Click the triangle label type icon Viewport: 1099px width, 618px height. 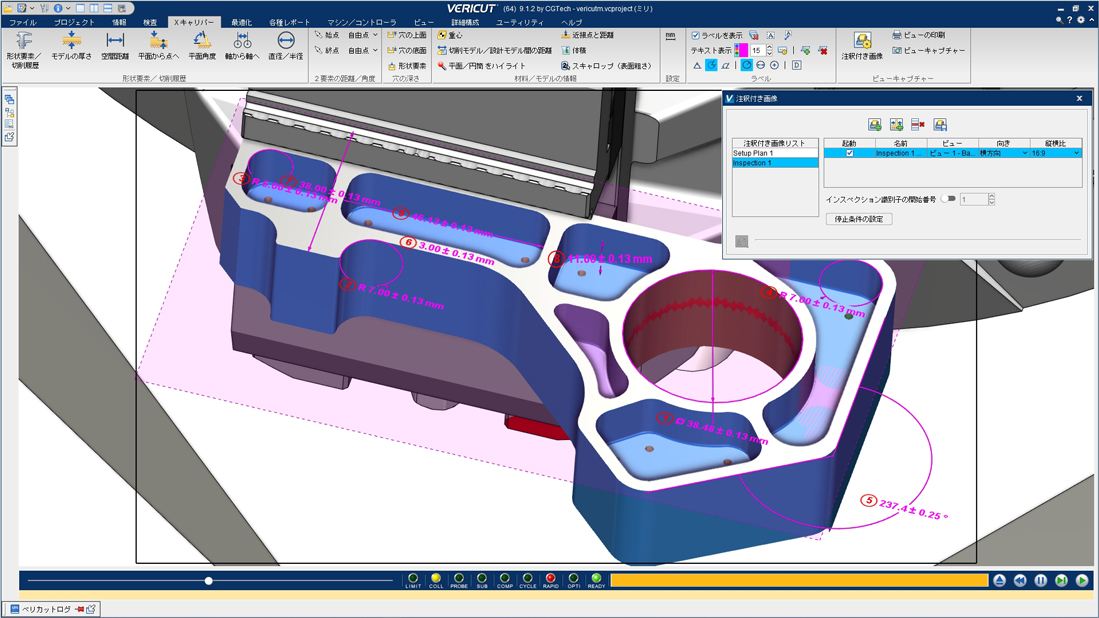pos(697,65)
